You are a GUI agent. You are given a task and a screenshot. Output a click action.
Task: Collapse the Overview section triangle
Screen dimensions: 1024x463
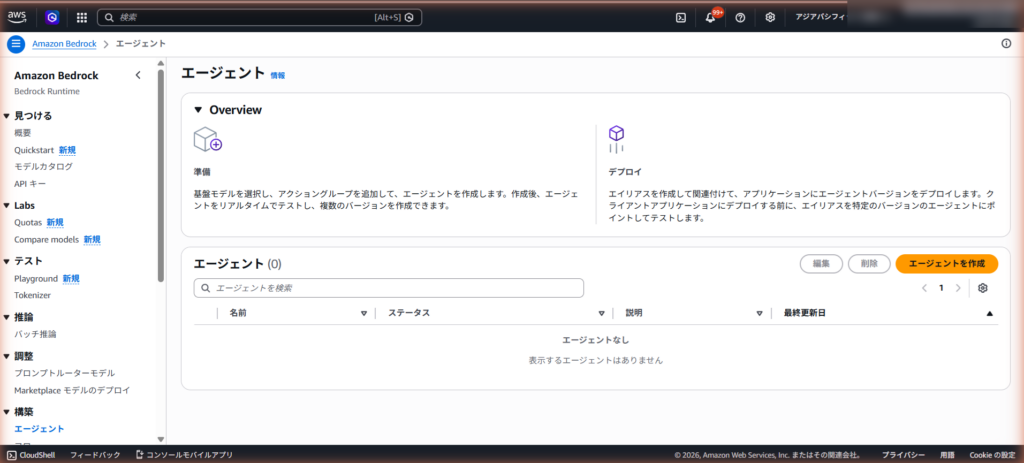pos(198,110)
